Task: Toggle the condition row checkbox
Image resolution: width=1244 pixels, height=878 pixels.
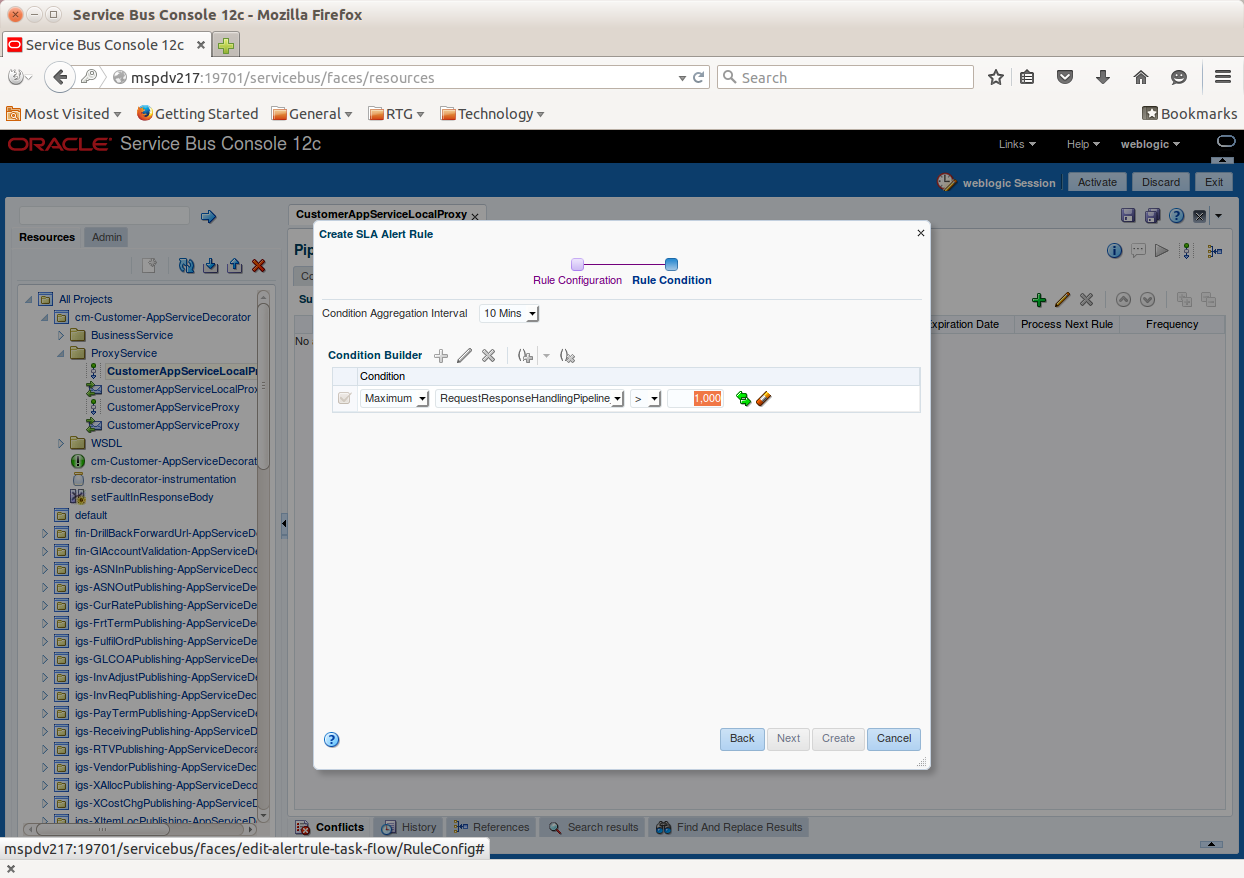Action: click(x=345, y=398)
